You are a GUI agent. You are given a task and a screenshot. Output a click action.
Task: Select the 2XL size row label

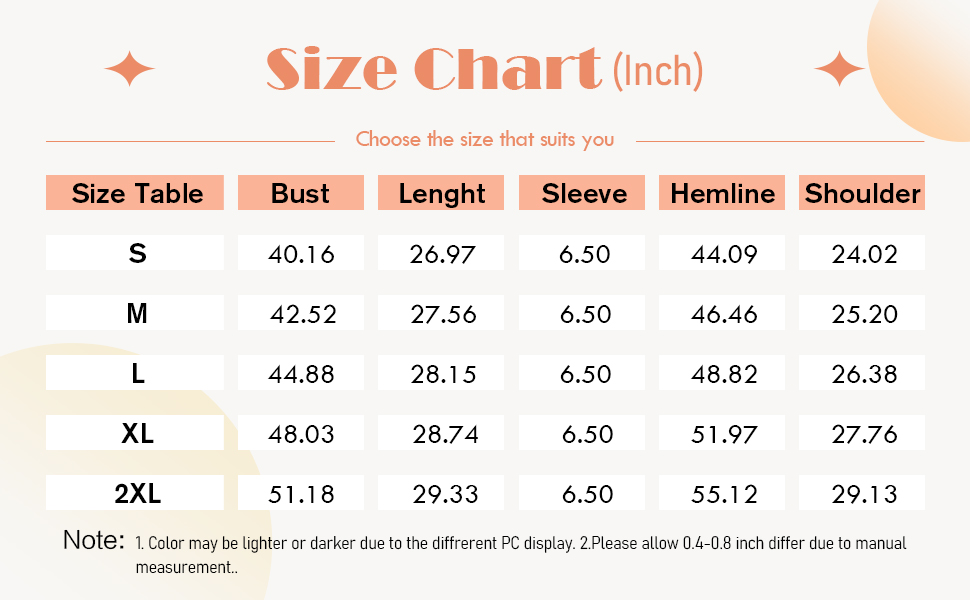tap(137, 494)
